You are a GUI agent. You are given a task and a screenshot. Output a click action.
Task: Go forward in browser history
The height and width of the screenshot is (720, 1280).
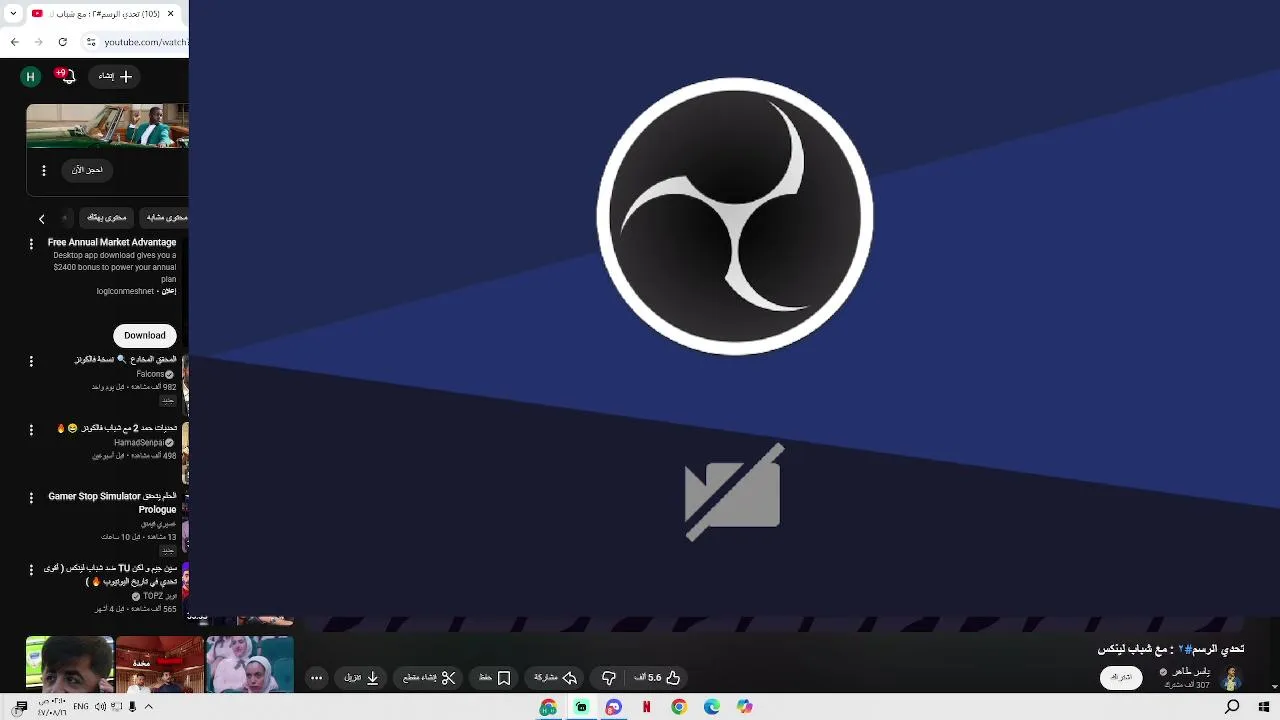[38, 42]
